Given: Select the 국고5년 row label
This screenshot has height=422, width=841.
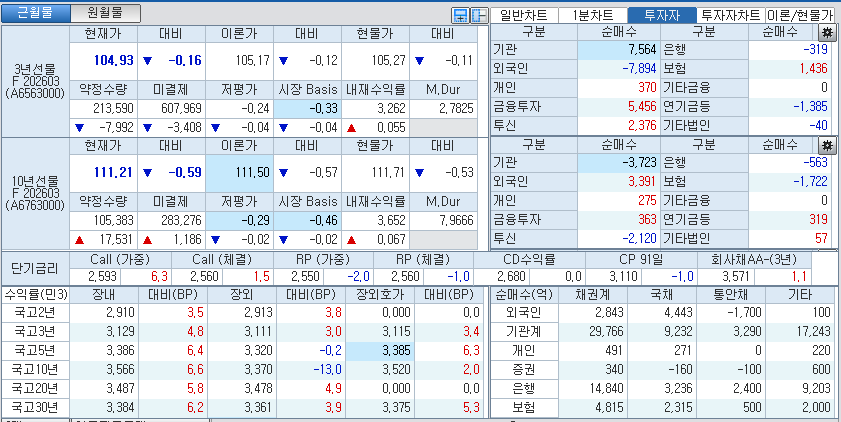Looking at the screenshot, I should coord(36,351).
